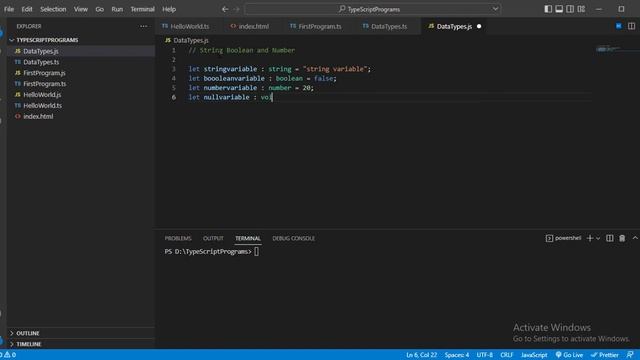Click Ln 6, Col 22 in status bar
This screenshot has height=360, width=640.
coord(421,355)
